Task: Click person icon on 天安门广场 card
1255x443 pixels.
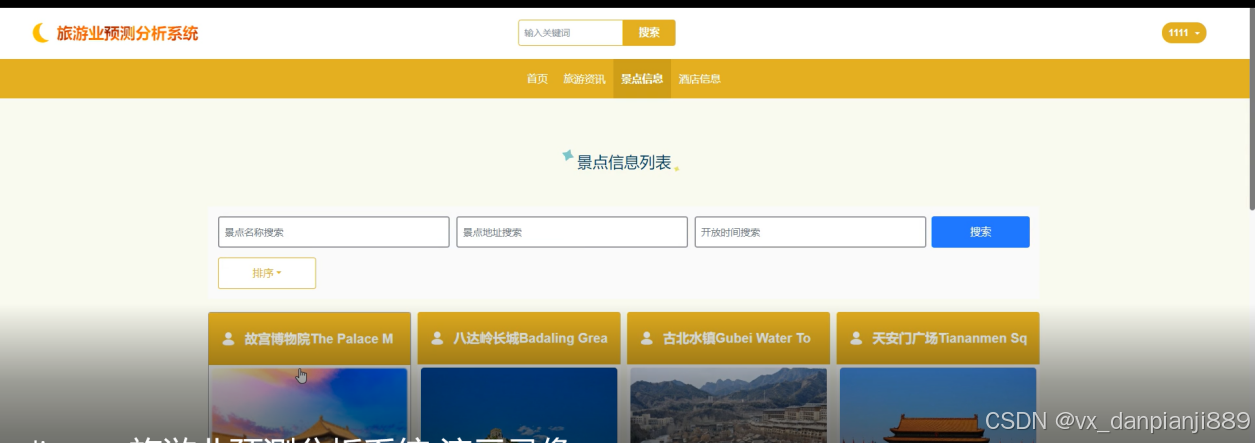Action: 856,339
